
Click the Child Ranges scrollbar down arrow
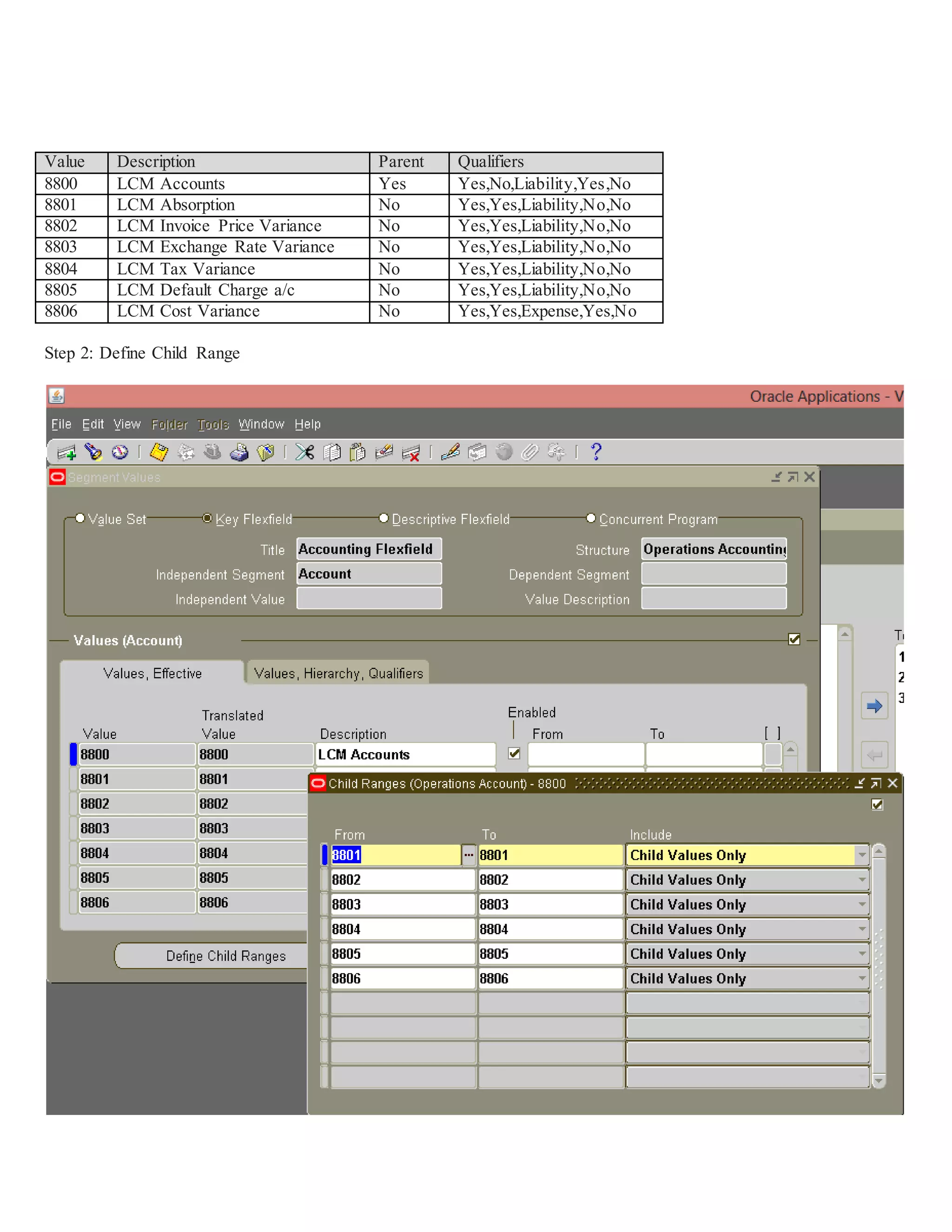point(879,1081)
